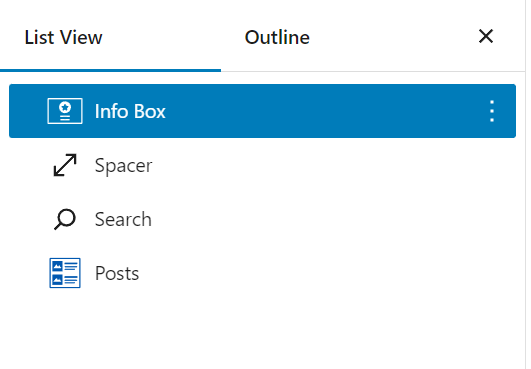Click blank space in the Posts row

pos(325,273)
